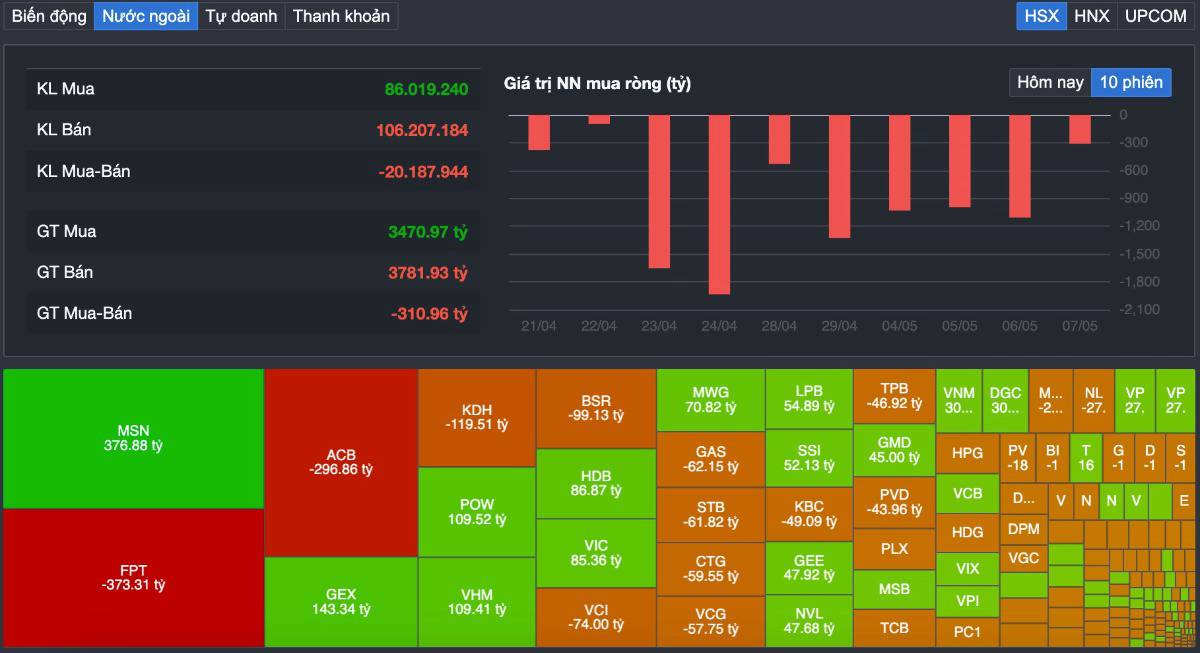Click the TCB tile
This screenshot has height=653, width=1200.
[x=894, y=628]
